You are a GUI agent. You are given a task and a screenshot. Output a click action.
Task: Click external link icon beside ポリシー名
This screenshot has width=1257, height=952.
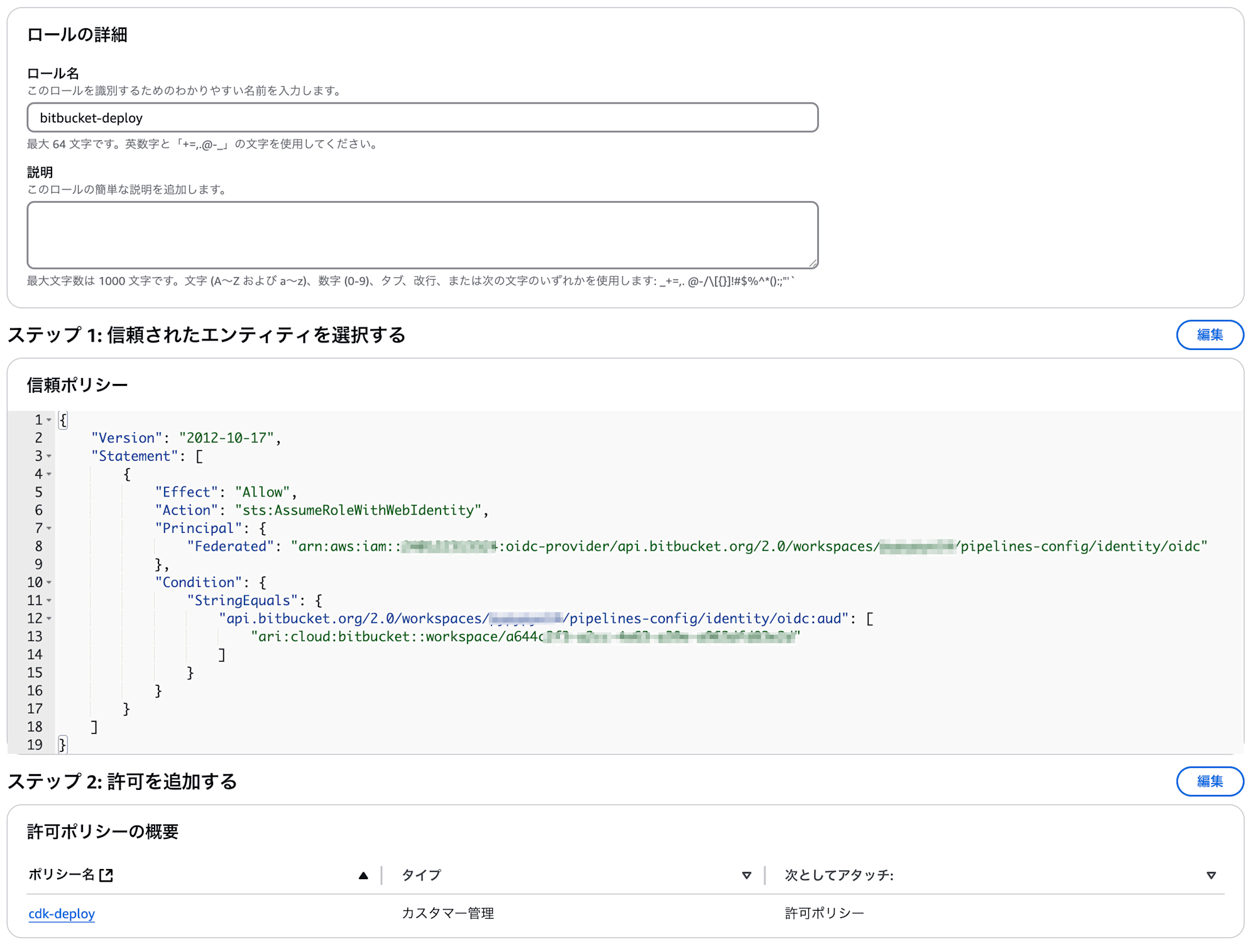(106, 875)
